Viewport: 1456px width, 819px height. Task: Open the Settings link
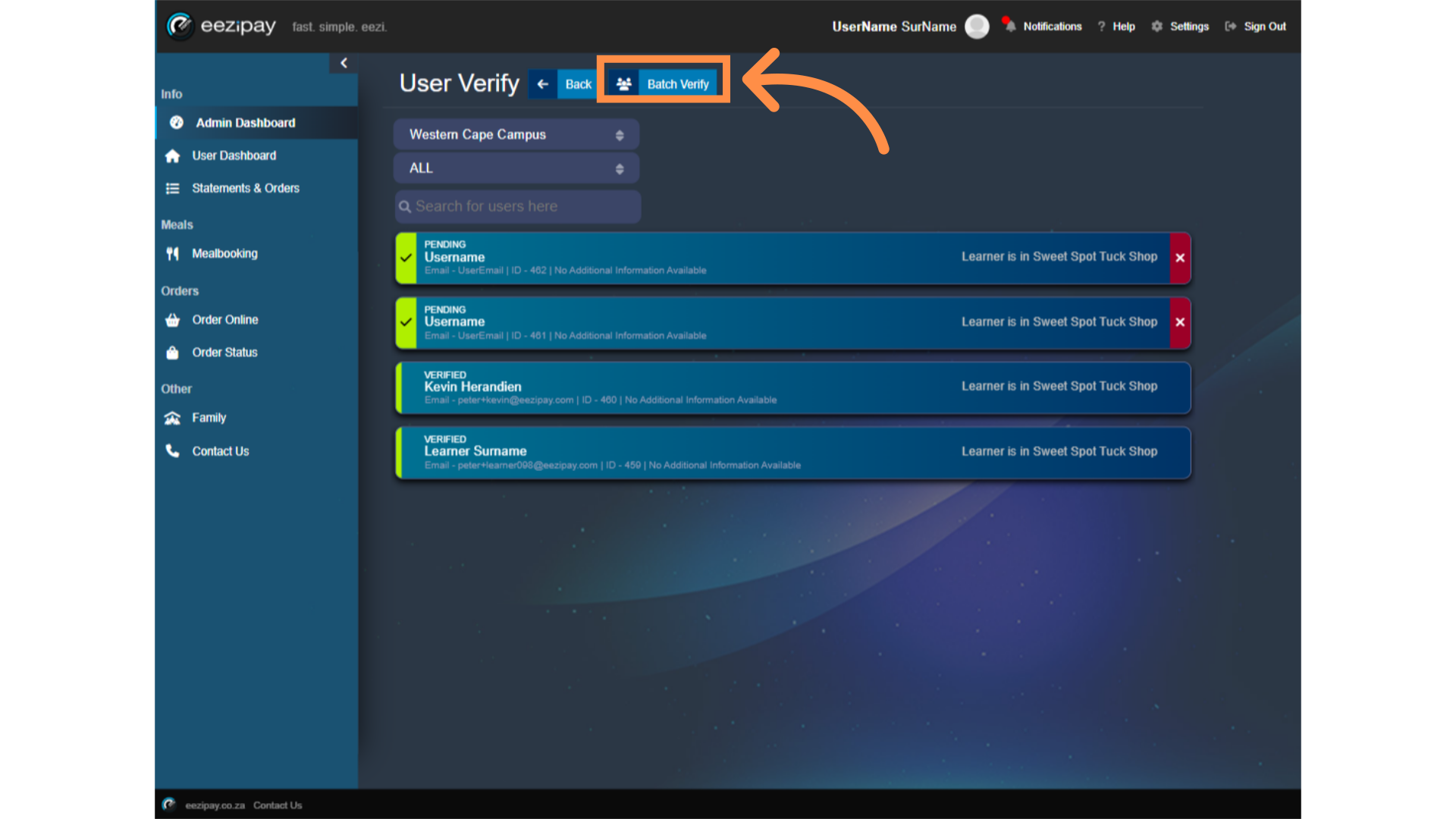1189,27
